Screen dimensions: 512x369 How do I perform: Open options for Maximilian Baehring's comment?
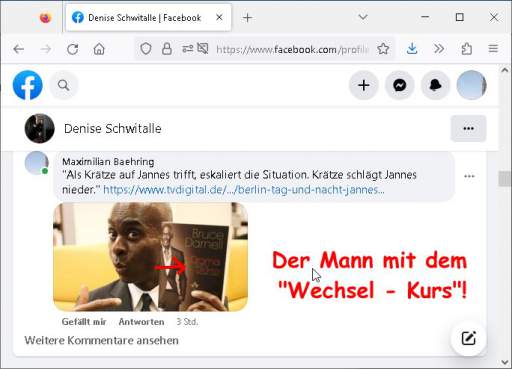pos(469,176)
